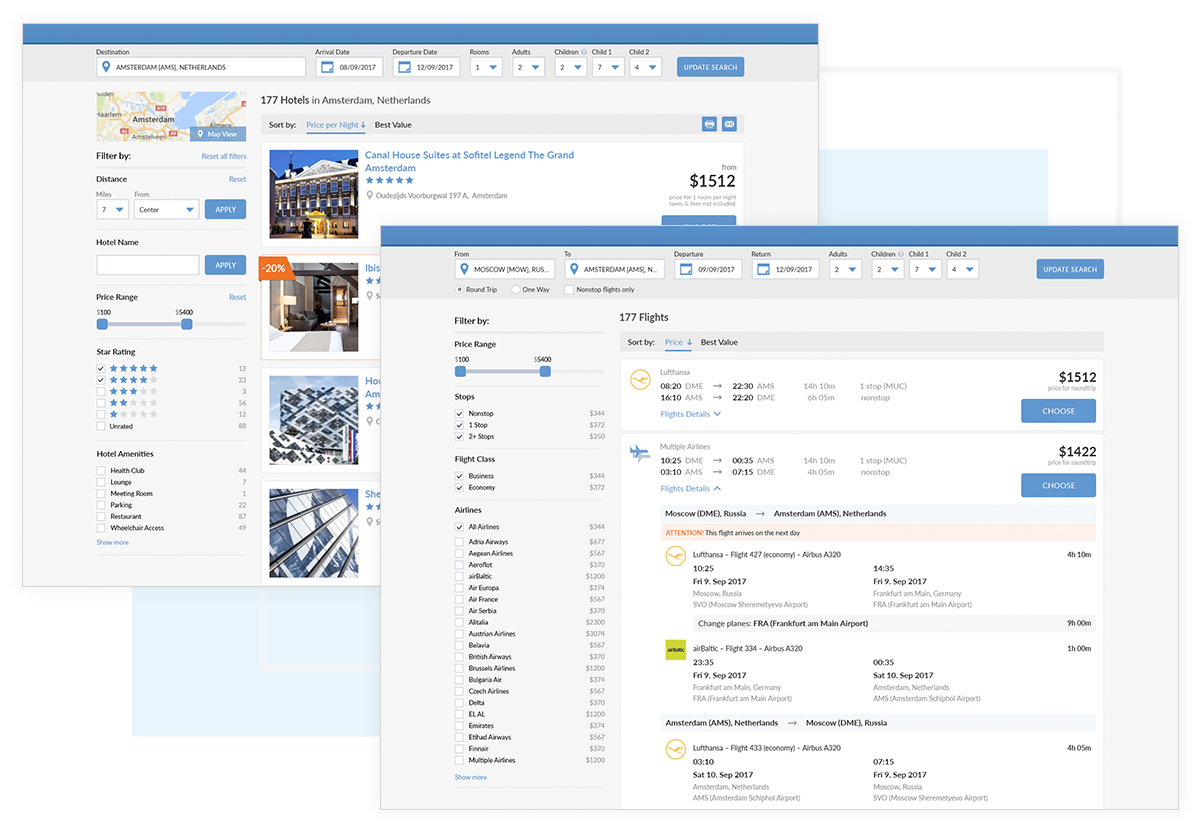This screenshot has height=833, width=1200.
Task: Click the destination location pin icon
Action: point(106,67)
